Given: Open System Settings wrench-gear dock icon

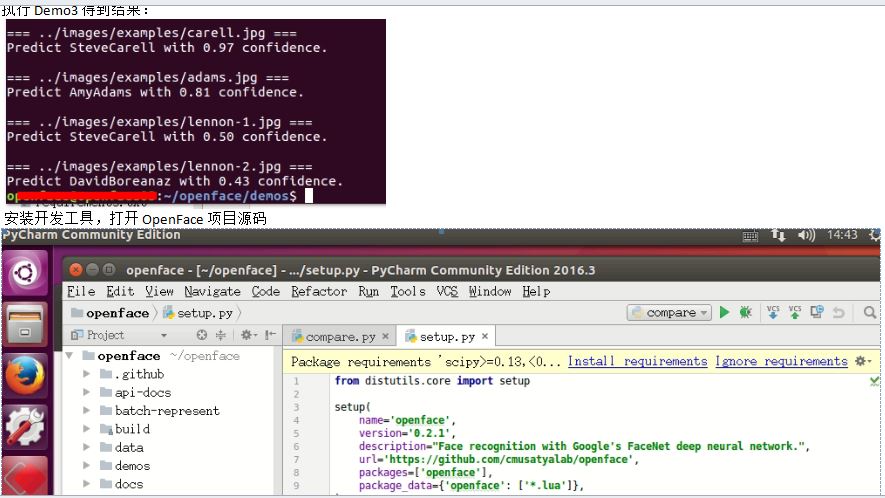Looking at the screenshot, I should 25,427.
